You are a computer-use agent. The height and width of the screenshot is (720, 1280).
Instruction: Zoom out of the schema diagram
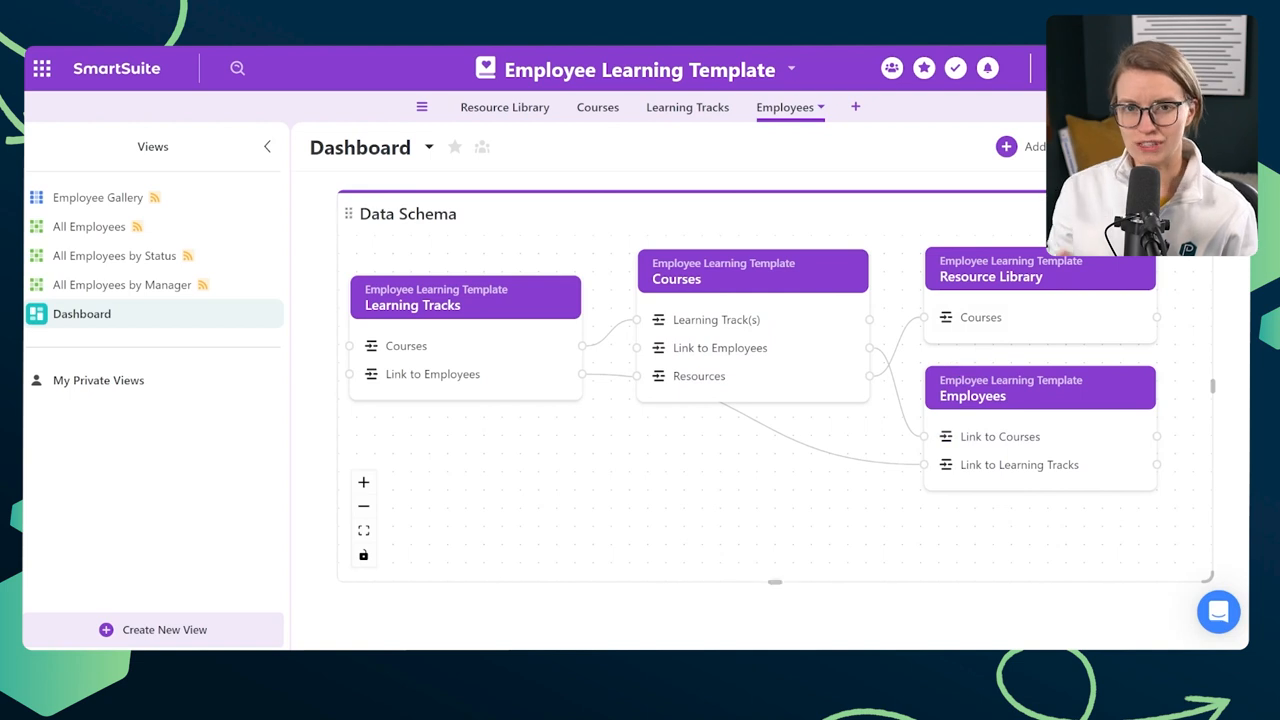tap(364, 506)
